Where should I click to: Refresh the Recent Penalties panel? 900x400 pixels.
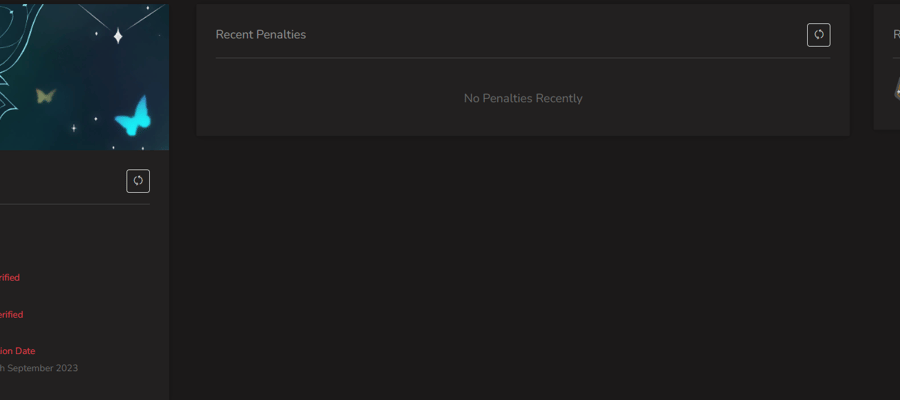[818, 35]
